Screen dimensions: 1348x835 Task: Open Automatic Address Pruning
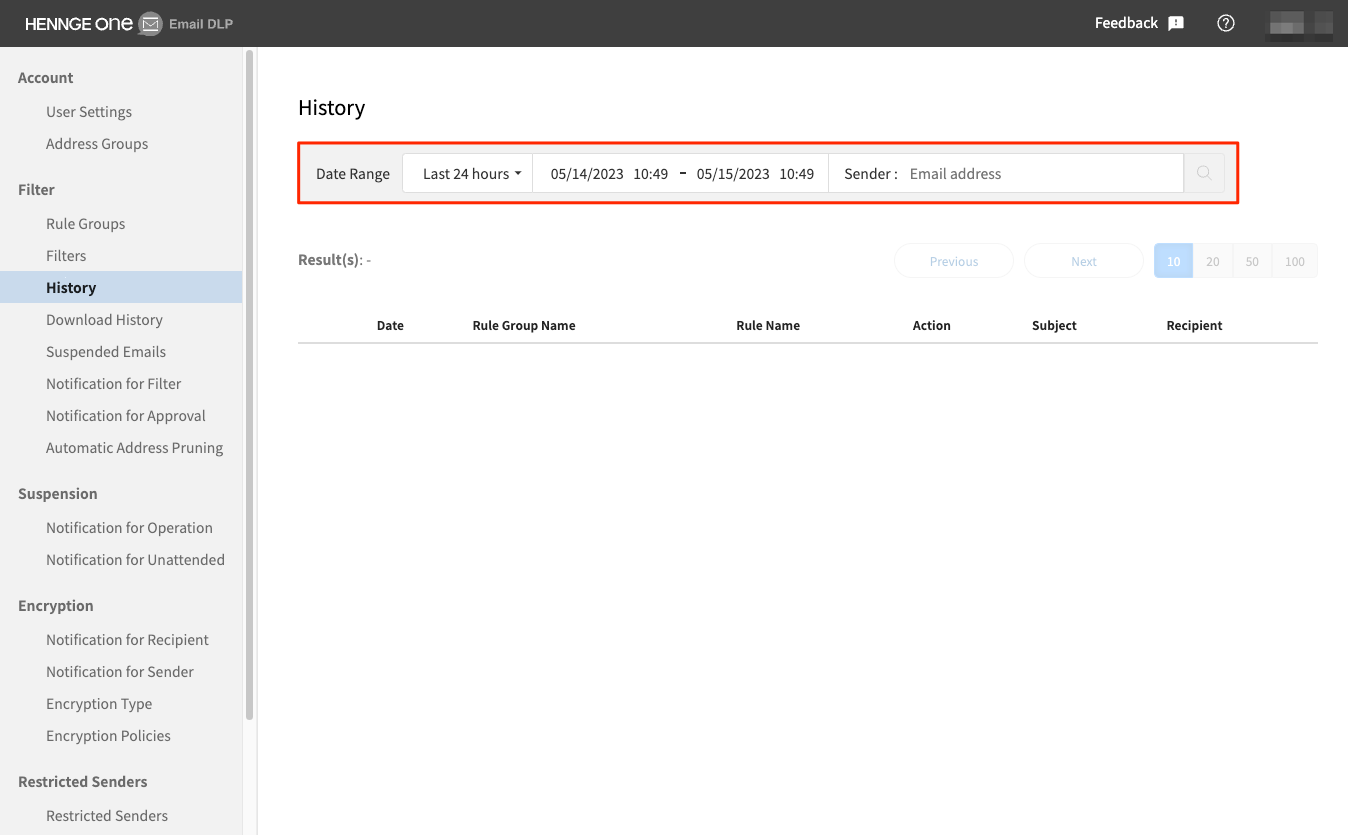tap(135, 448)
